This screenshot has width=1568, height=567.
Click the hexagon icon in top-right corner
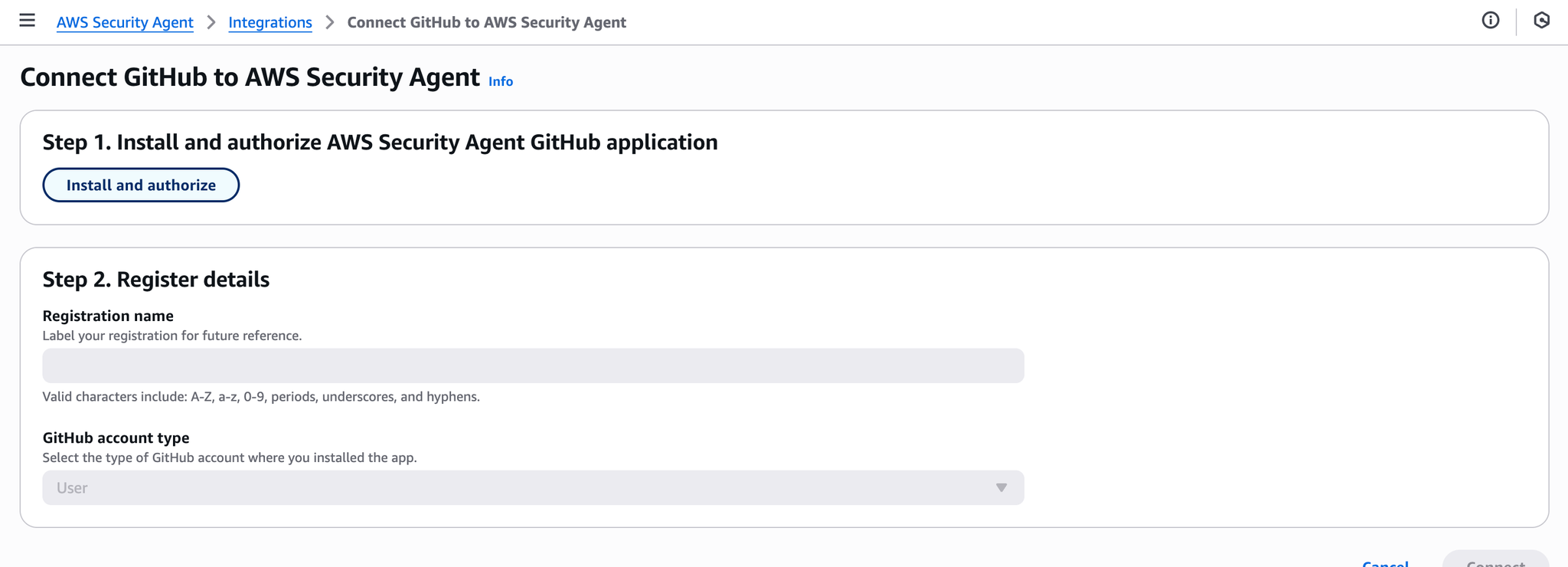[1541, 21]
